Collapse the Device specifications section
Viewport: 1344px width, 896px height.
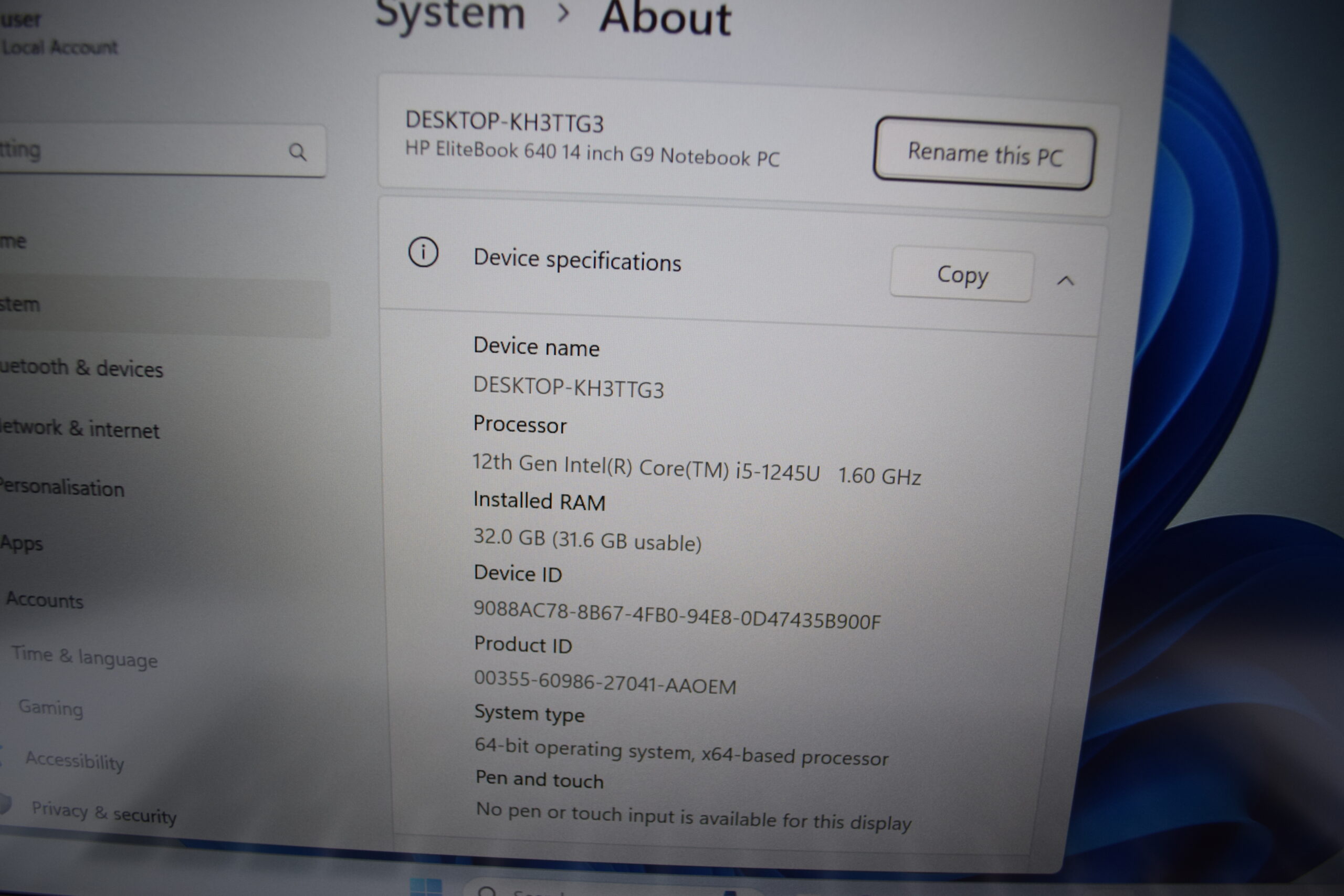tap(1065, 281)
